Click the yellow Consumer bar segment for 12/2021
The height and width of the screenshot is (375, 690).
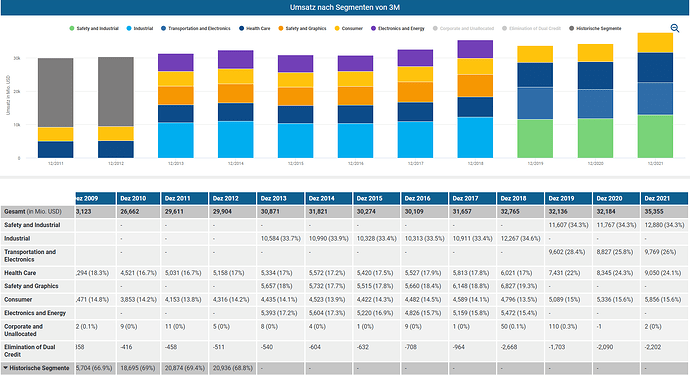click(655, 43)
